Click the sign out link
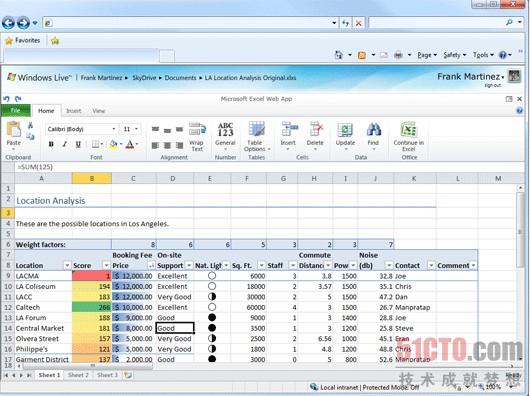 [x=492, y=85]
